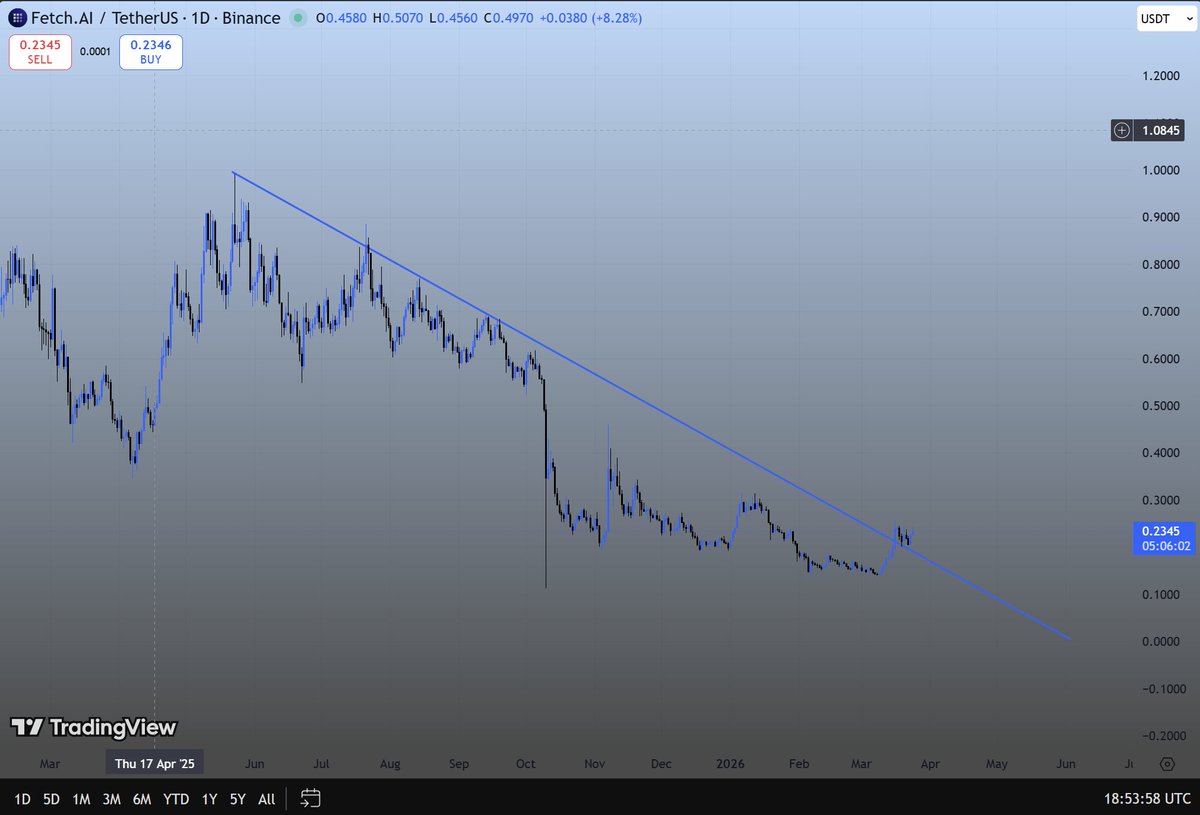This screenshot has height=815, width=1200.
Task: Select the 3M time range
Action: (112, 799)
